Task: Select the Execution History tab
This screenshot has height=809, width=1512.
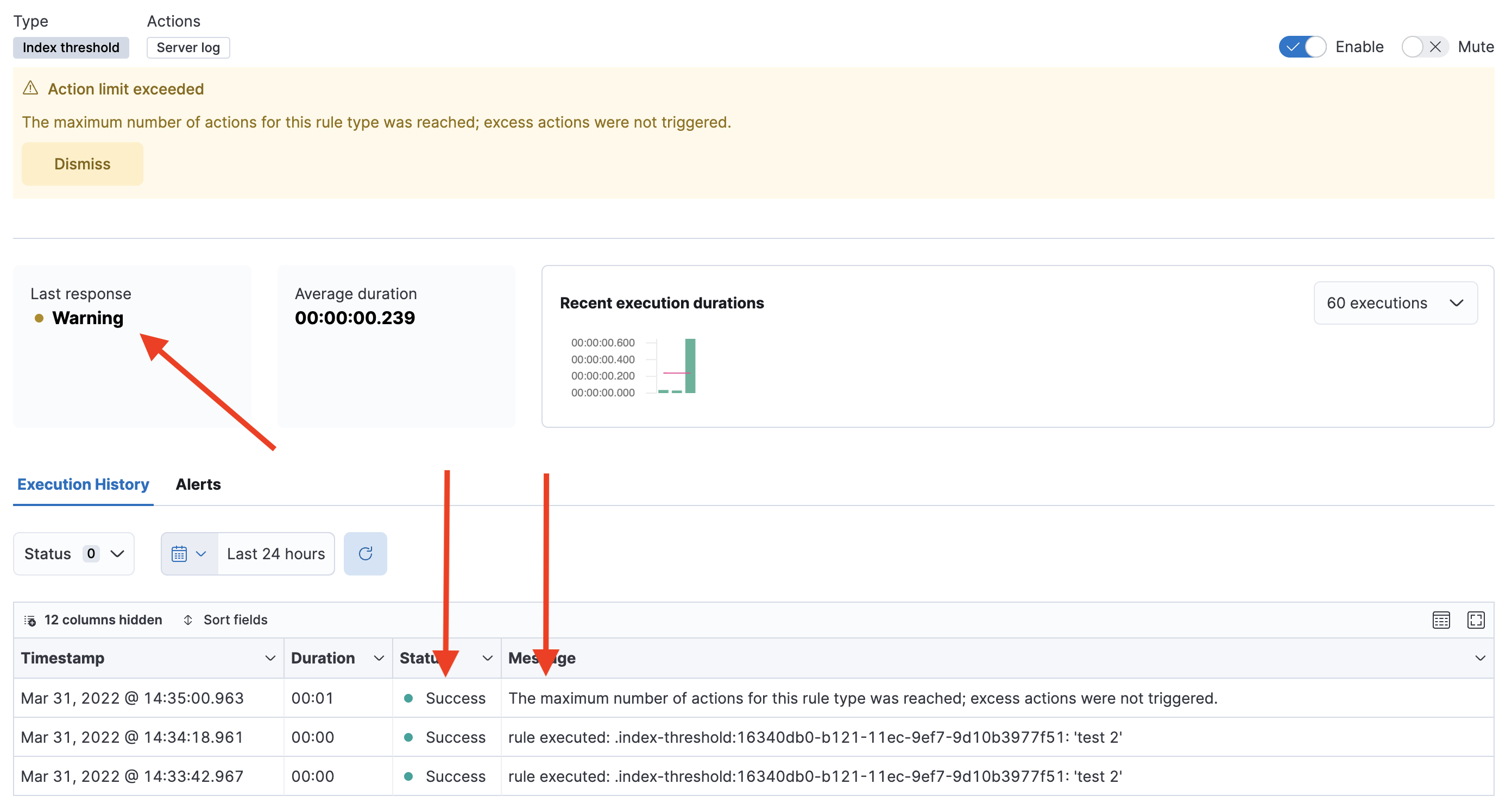Action: point(83,484)
